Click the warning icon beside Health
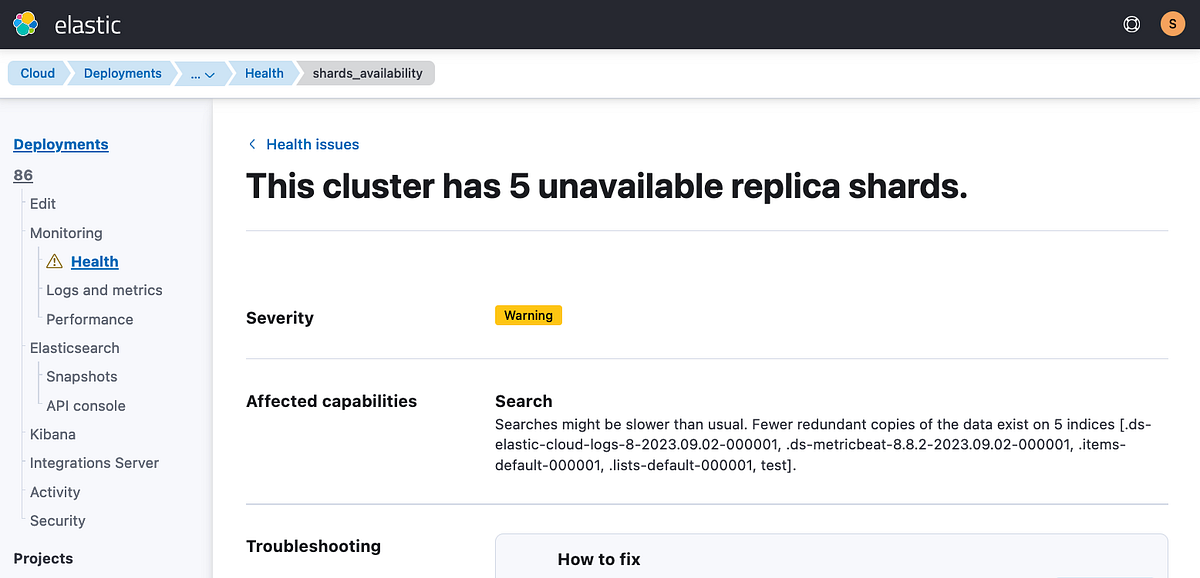1200x578 pixels. coord(53,261)
